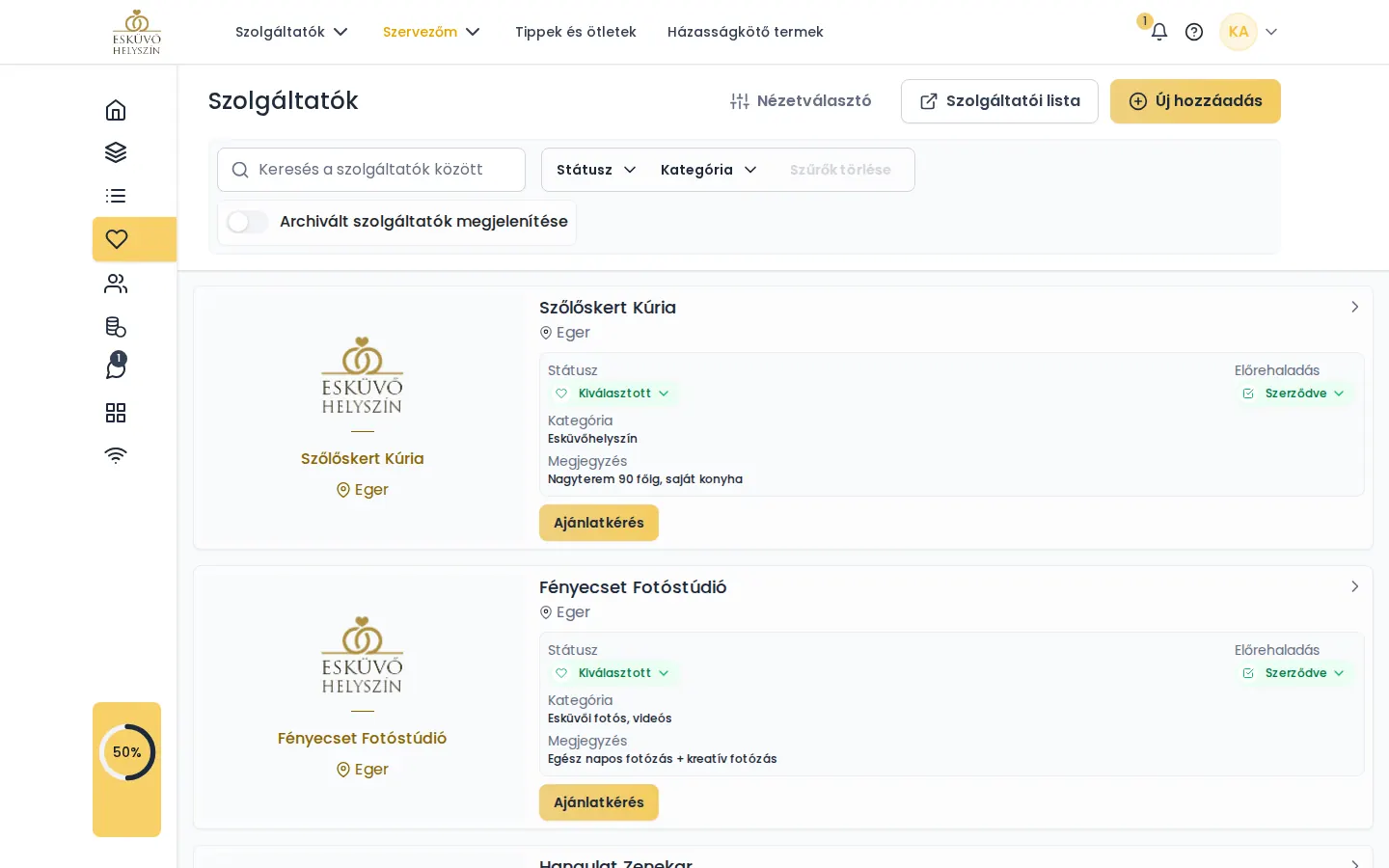The width and height of the screenshot is (1389, 868).
Task: Focus the provider search field
Action: pos(371,170)
